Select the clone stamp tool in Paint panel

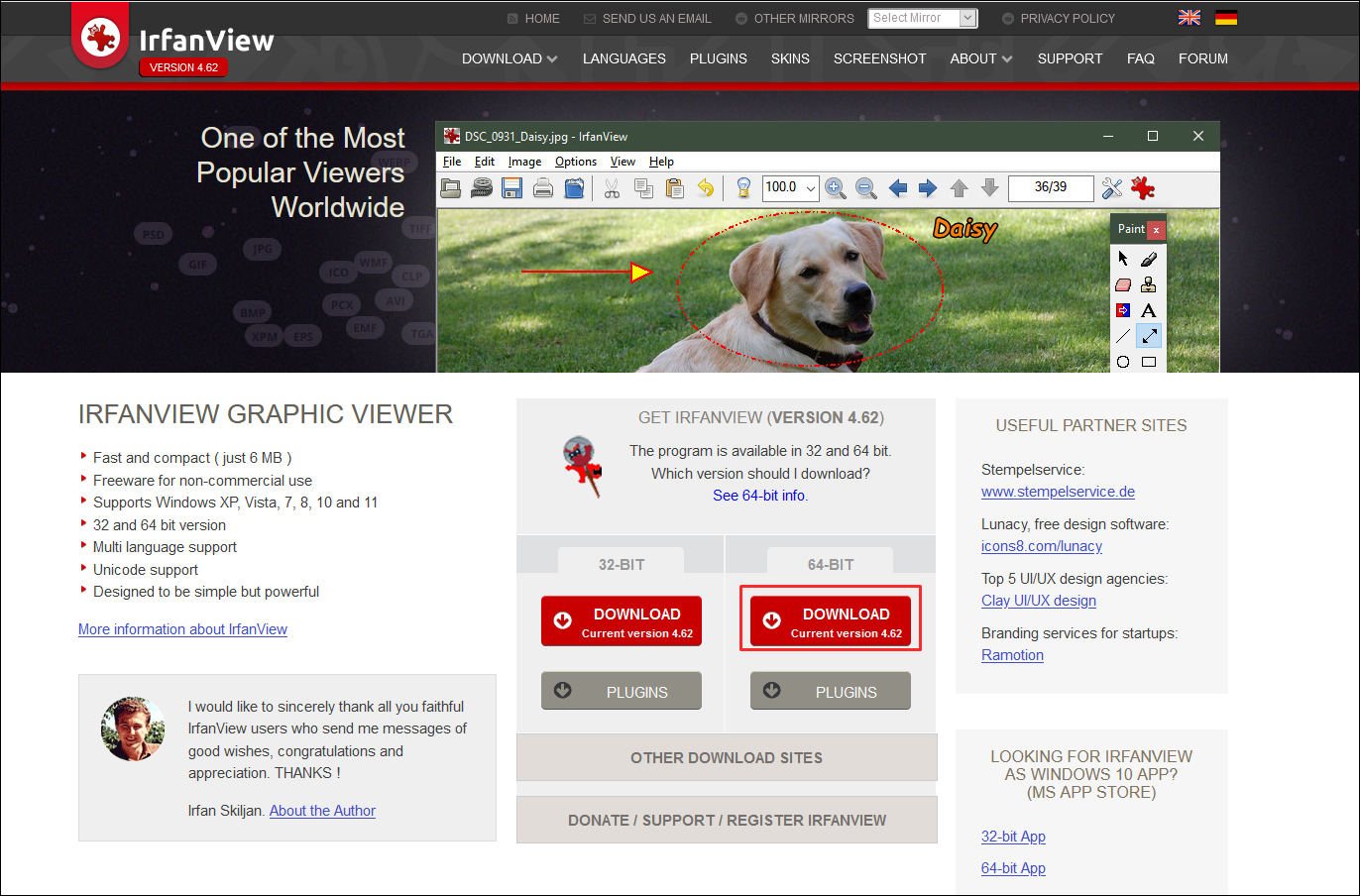tap(1149, 284)
